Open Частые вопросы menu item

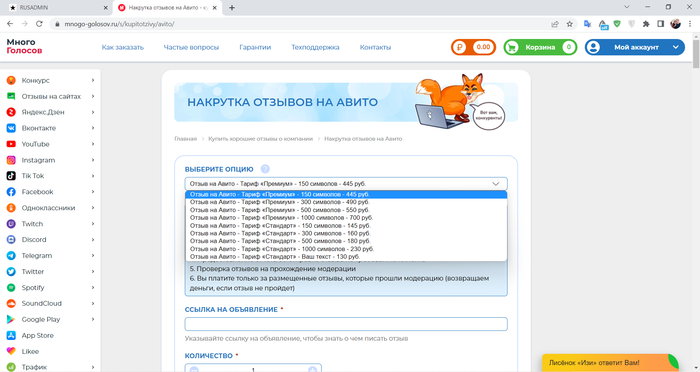click(x=191, y=47)
